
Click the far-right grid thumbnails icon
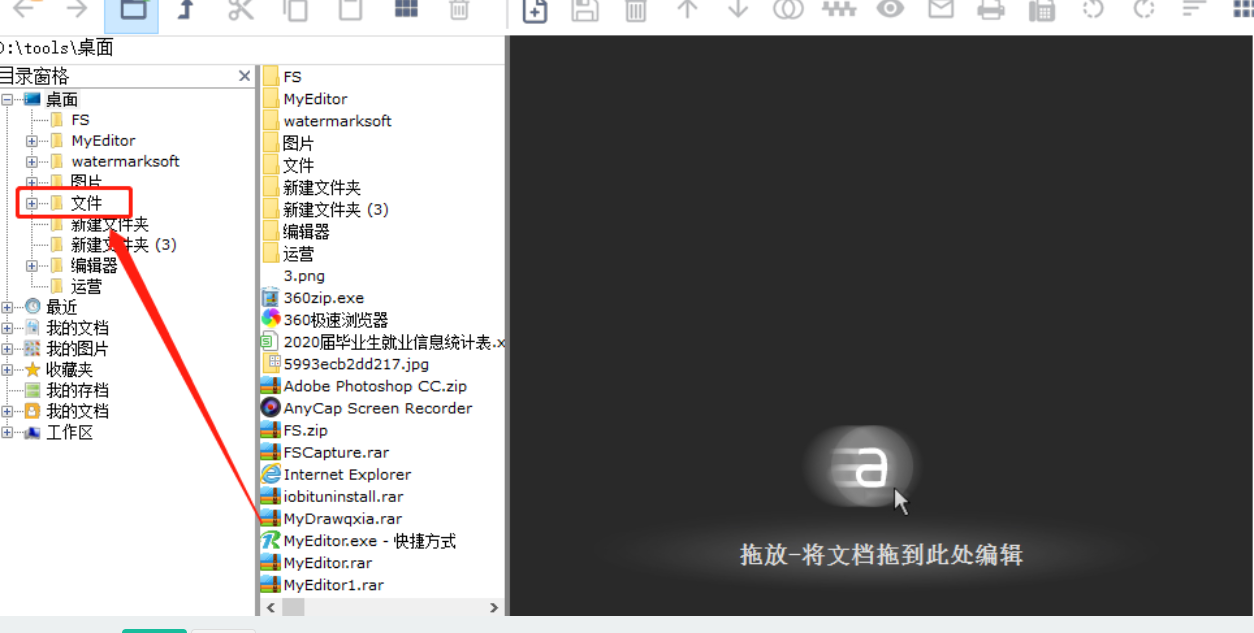(x=1243, y=9)
